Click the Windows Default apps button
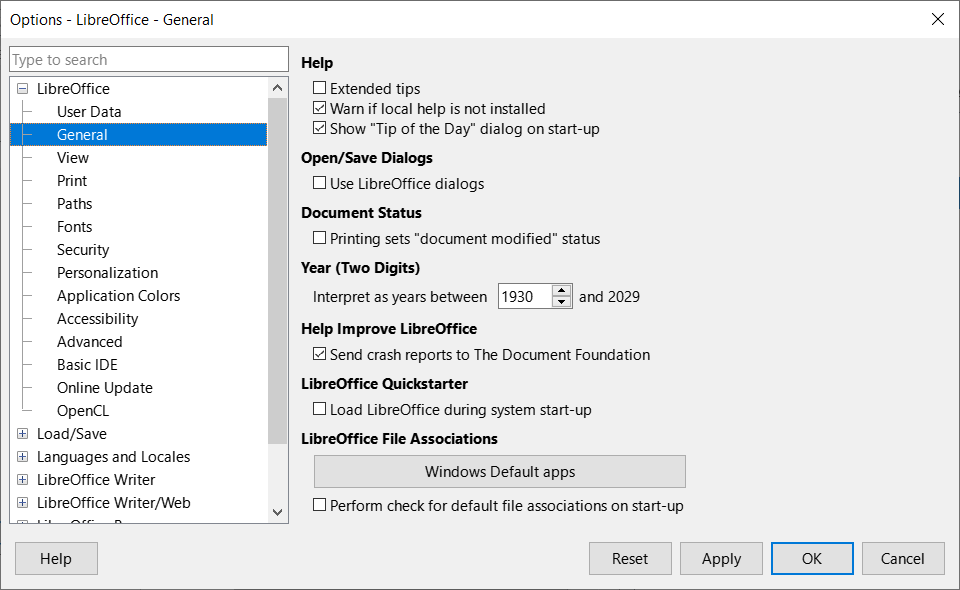960x590 pixels. click(499, 471)
